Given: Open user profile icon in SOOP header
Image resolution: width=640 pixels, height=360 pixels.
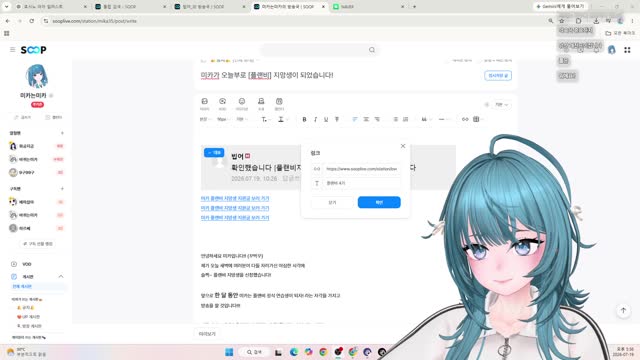Looking at the screenshot, I should coord(611,50).
